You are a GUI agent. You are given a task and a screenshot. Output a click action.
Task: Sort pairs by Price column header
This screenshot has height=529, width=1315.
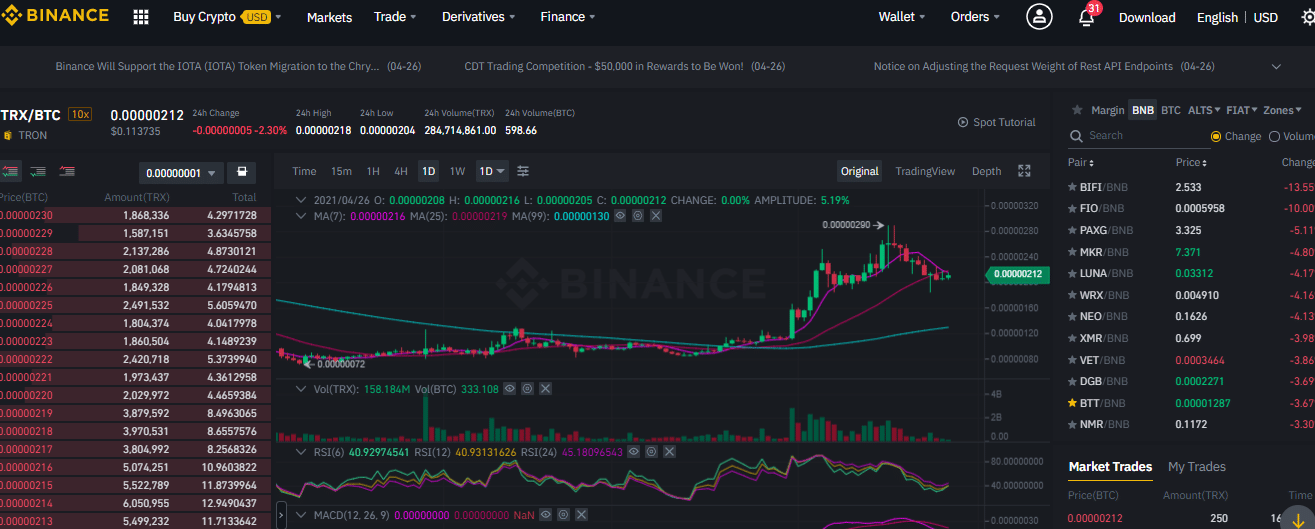click(x=1190, y=162)
